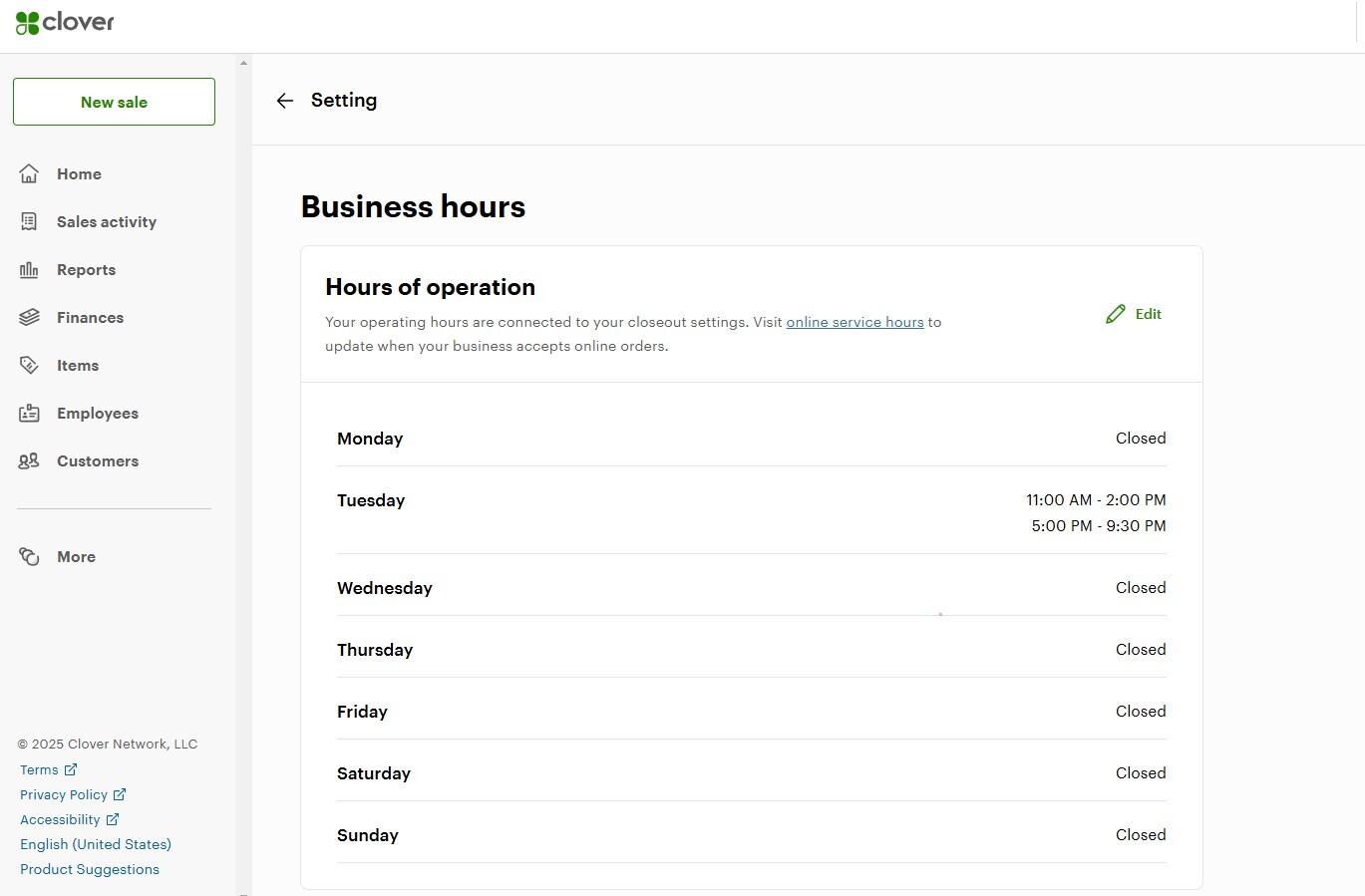Click the Clover logo icon

[27, 23]
